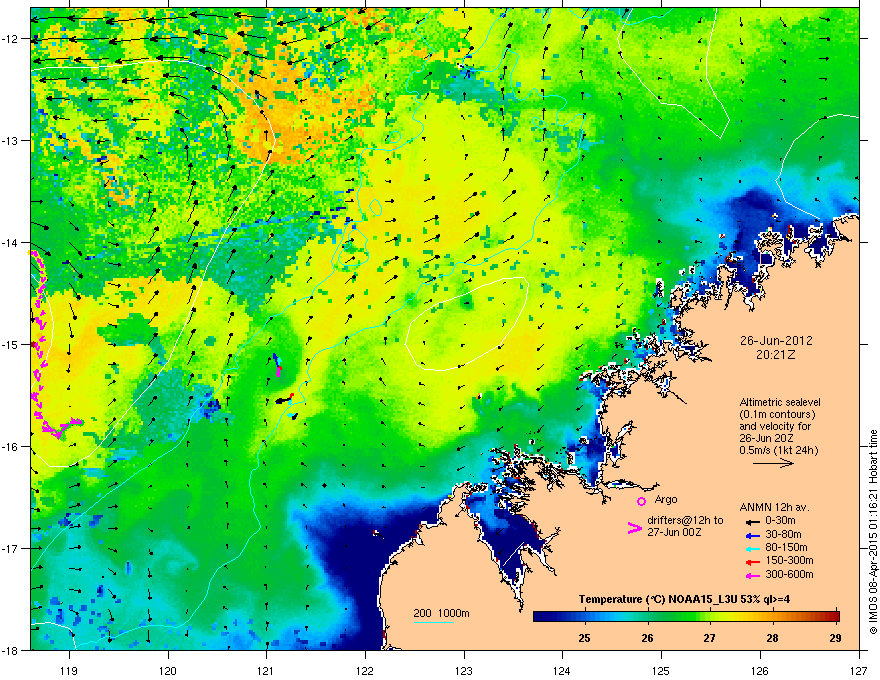
Task: Click the 'drifters@12h to' legend text
Action: click(x=685, y=520)
